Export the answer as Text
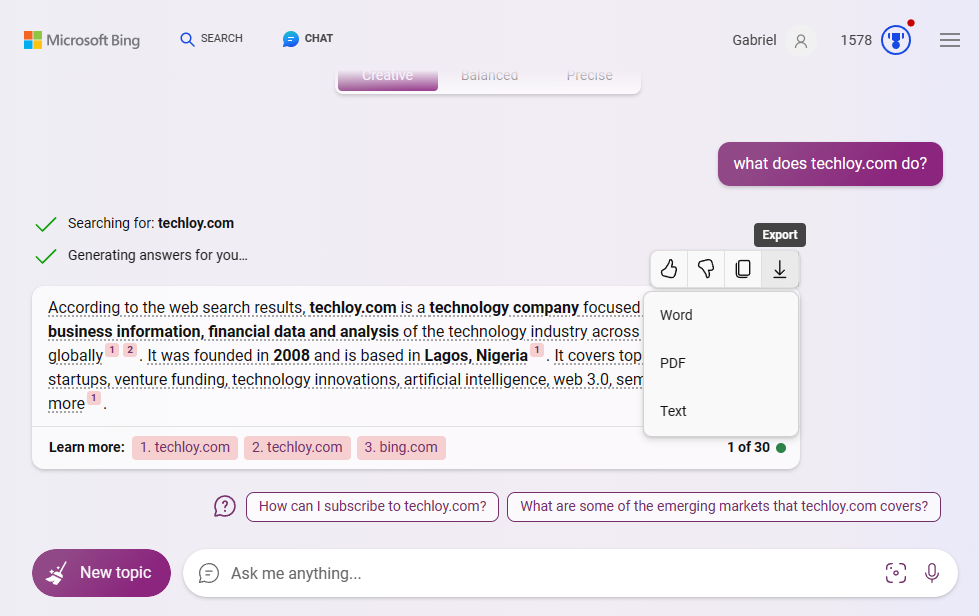Image resolution: width=979 pixels, height=616 pixels. coord(721,411)
